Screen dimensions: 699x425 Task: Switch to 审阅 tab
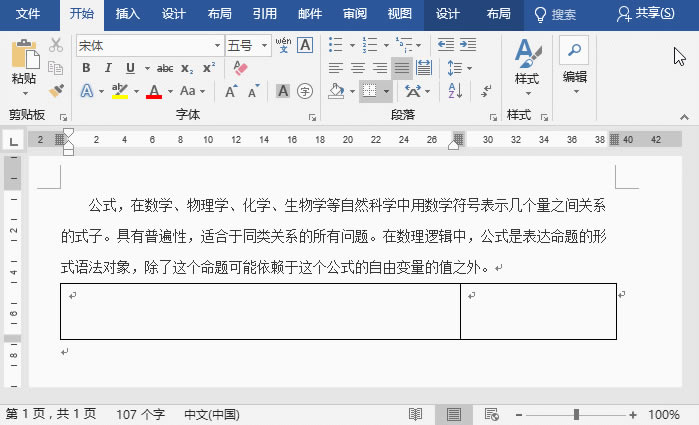pos(355,14)
